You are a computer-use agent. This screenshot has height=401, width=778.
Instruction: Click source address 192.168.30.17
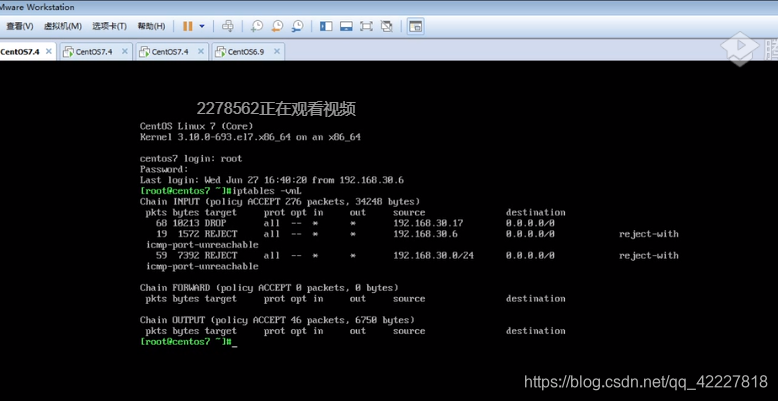click(x=428, y=223)
